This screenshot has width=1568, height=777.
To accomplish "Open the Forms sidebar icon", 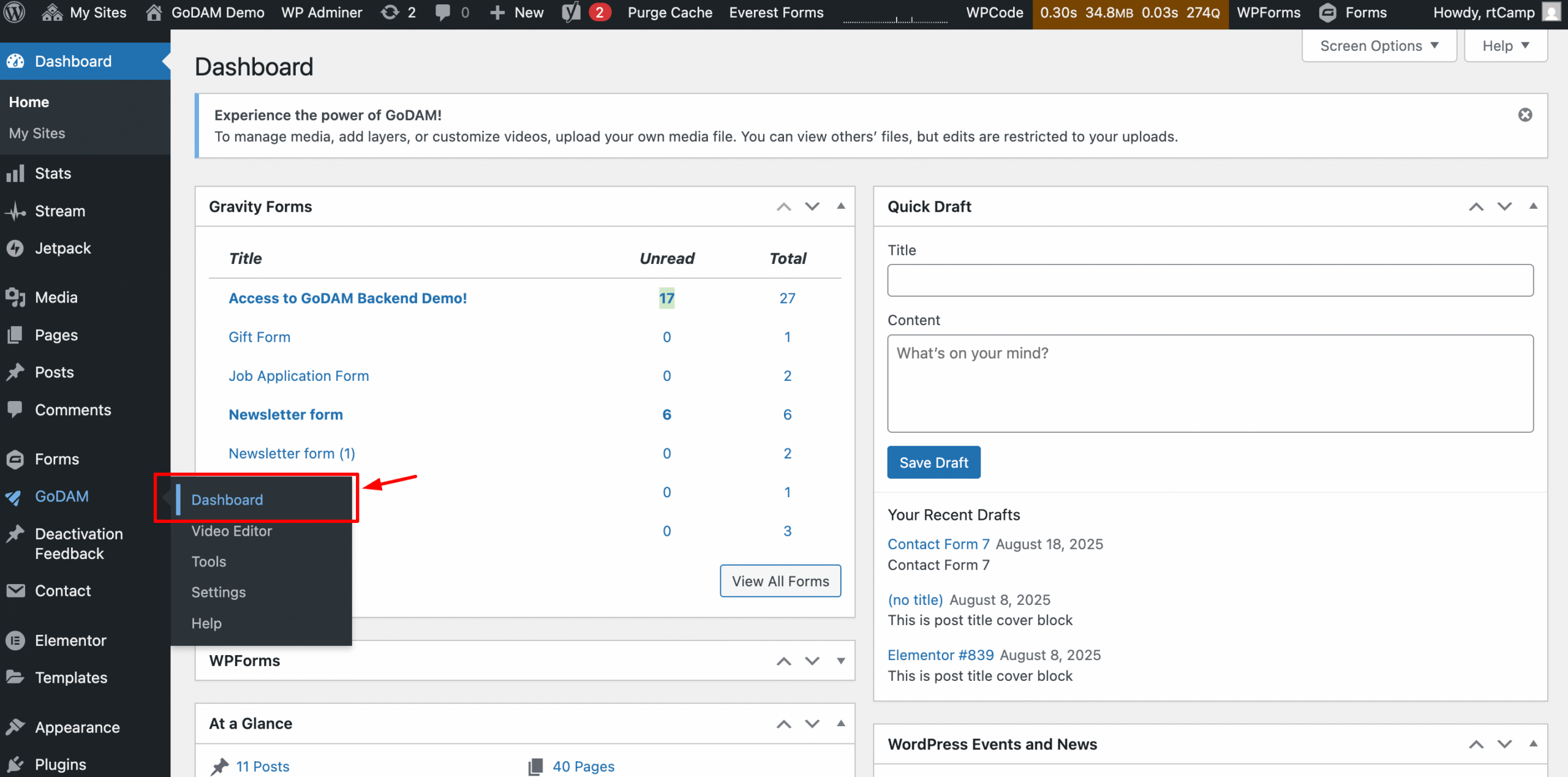I will [15, 459].
